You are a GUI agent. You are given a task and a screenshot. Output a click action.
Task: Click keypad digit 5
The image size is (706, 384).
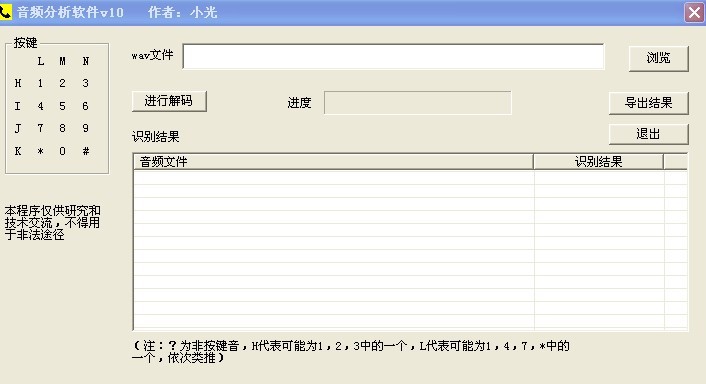[x=62, y=106]
